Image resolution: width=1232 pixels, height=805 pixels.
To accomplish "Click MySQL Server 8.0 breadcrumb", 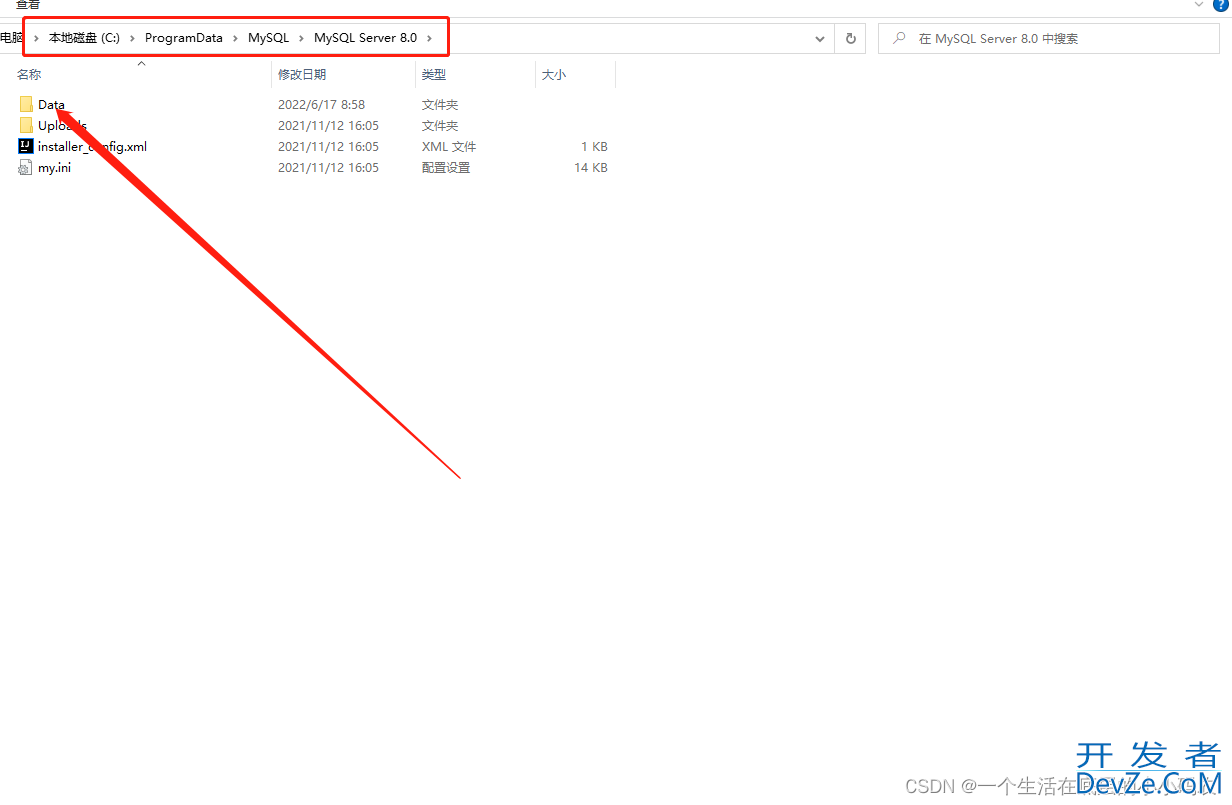I will (x=366, y=38).
